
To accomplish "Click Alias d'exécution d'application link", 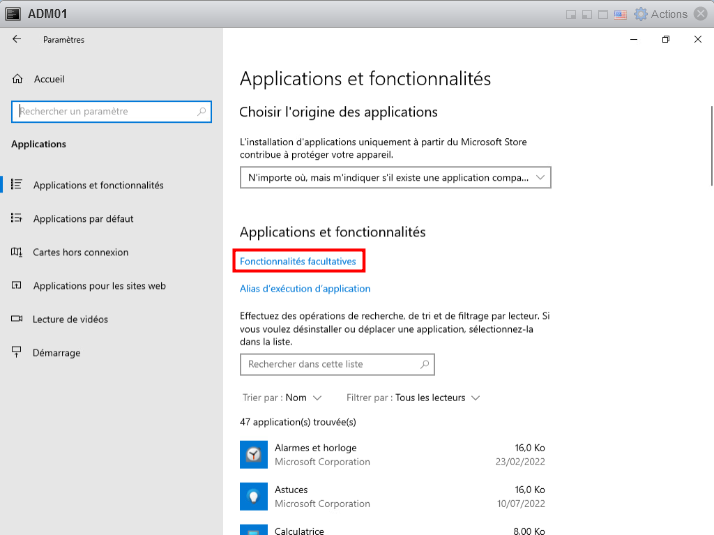I will tap(305, 289).
